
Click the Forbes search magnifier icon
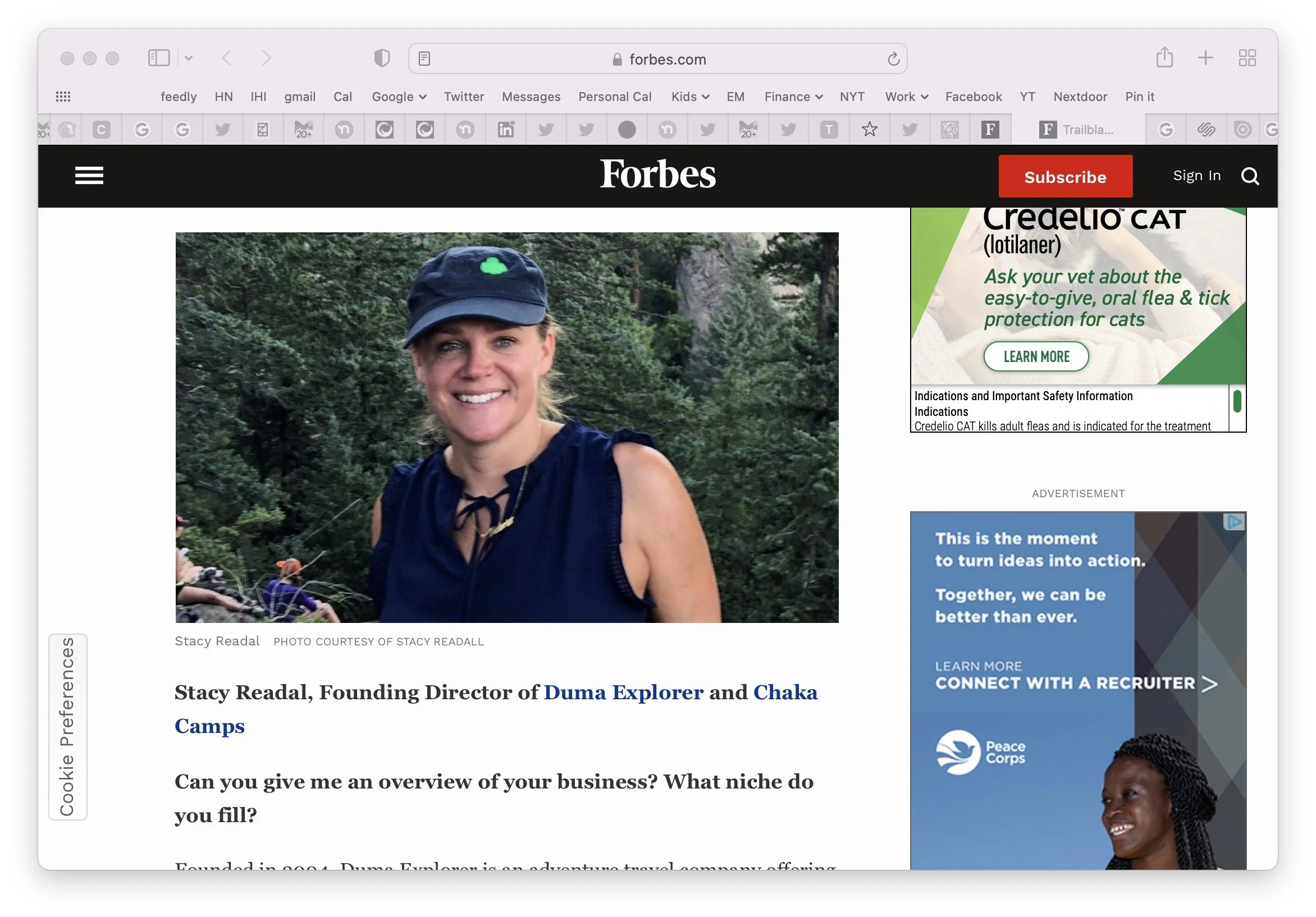click(1250, 176)
